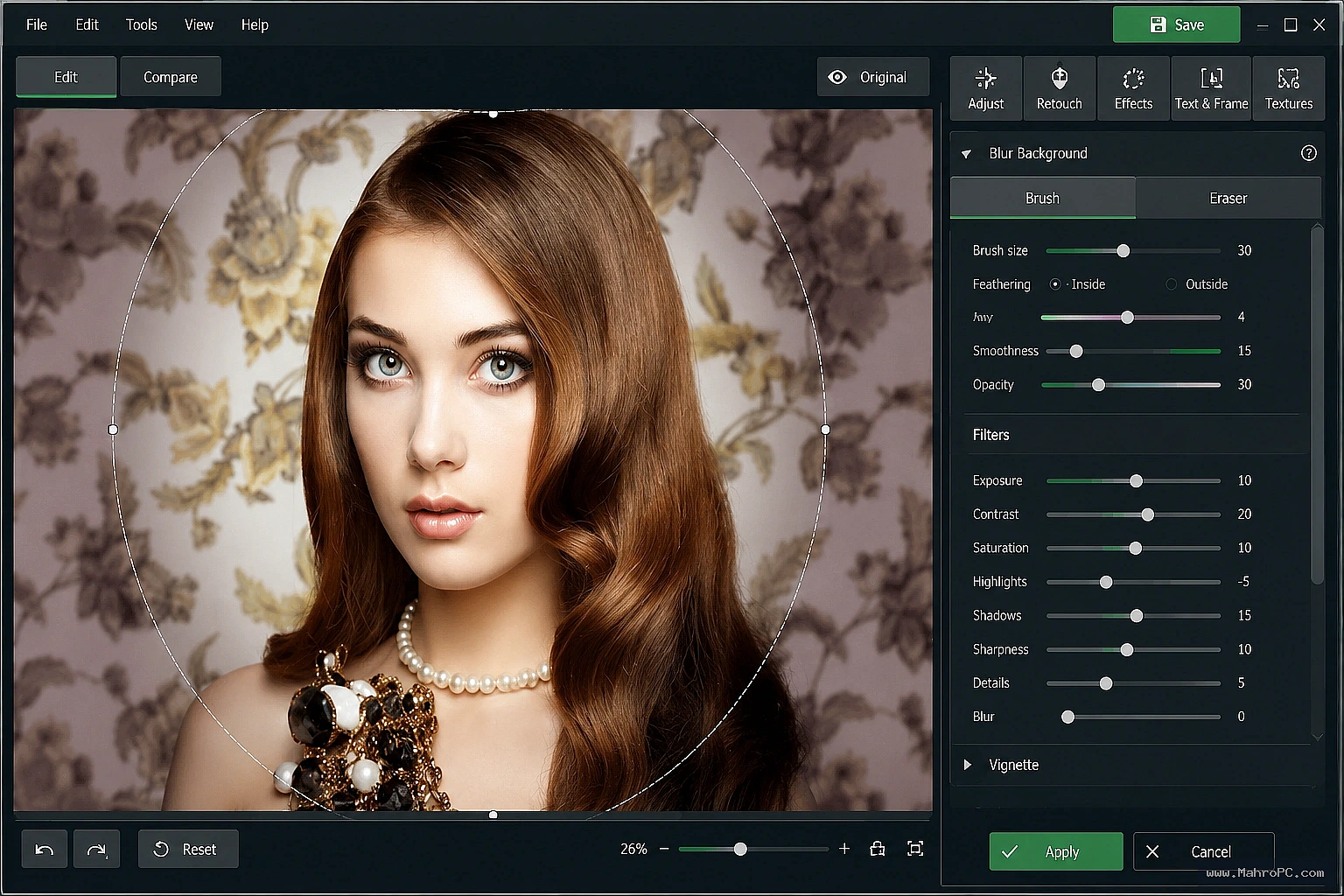Open the Help menu

coord(255,24)
